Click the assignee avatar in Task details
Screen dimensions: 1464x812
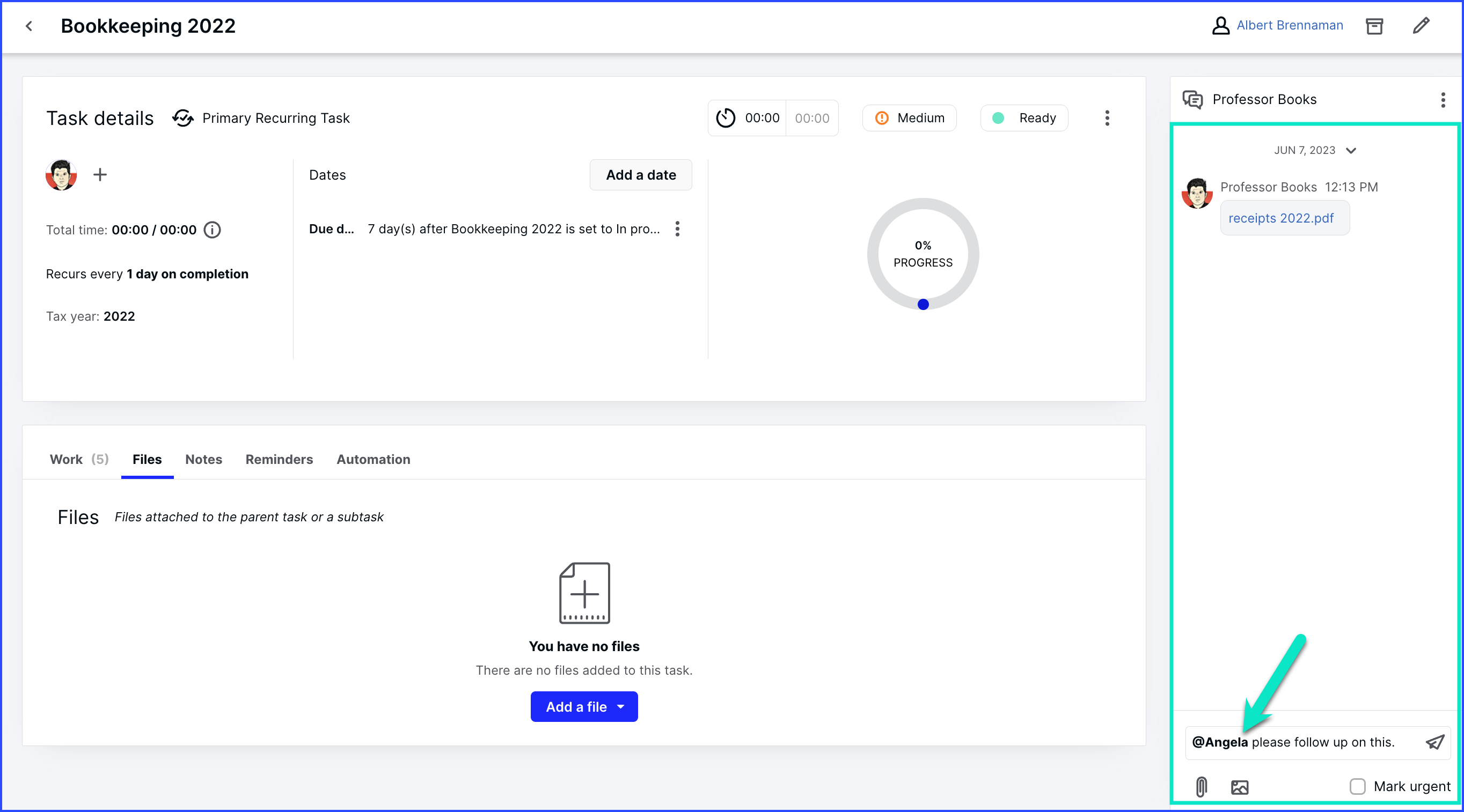pos(61,175)
